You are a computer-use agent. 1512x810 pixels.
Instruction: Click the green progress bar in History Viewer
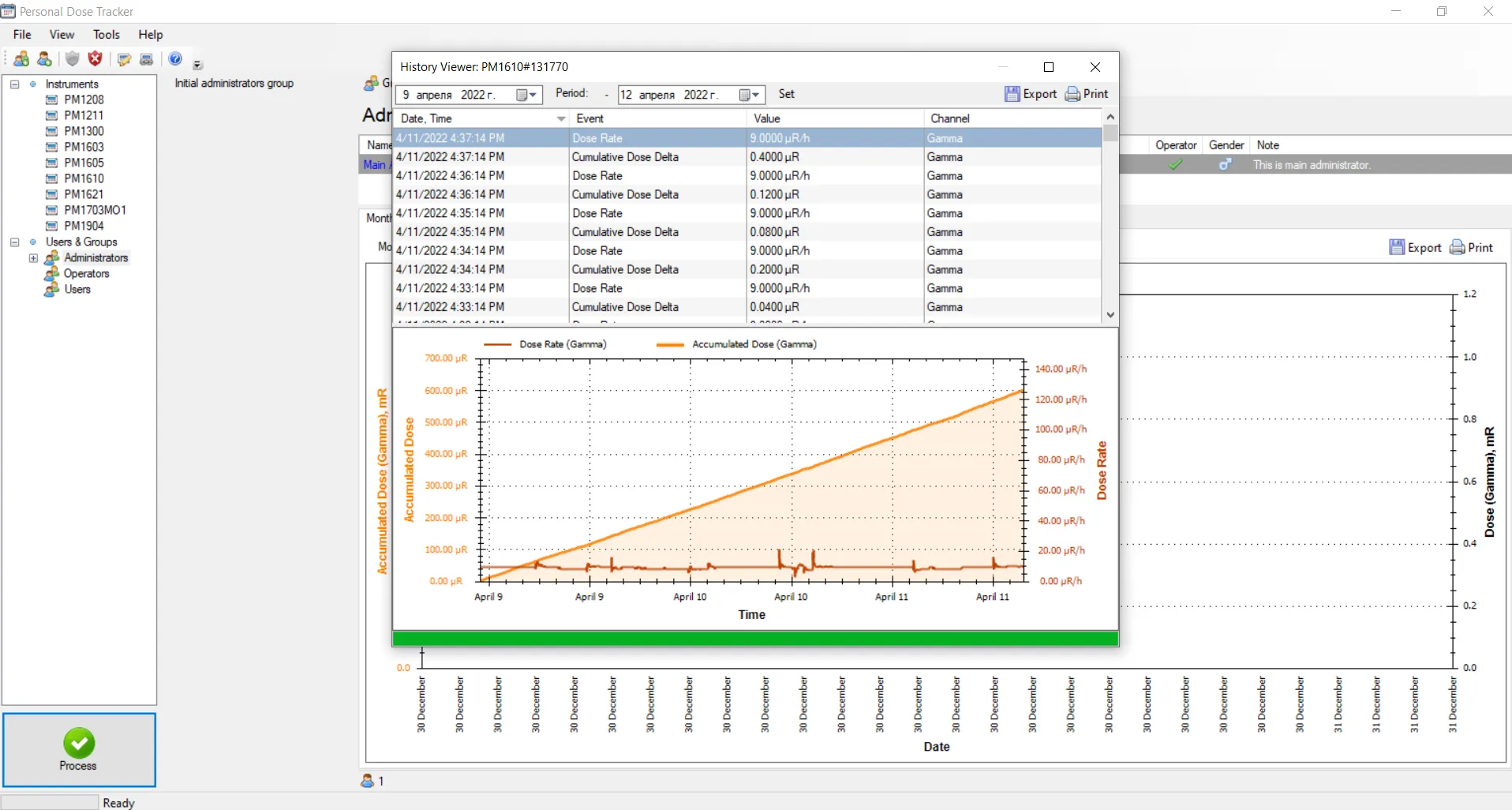pos(755,639)
